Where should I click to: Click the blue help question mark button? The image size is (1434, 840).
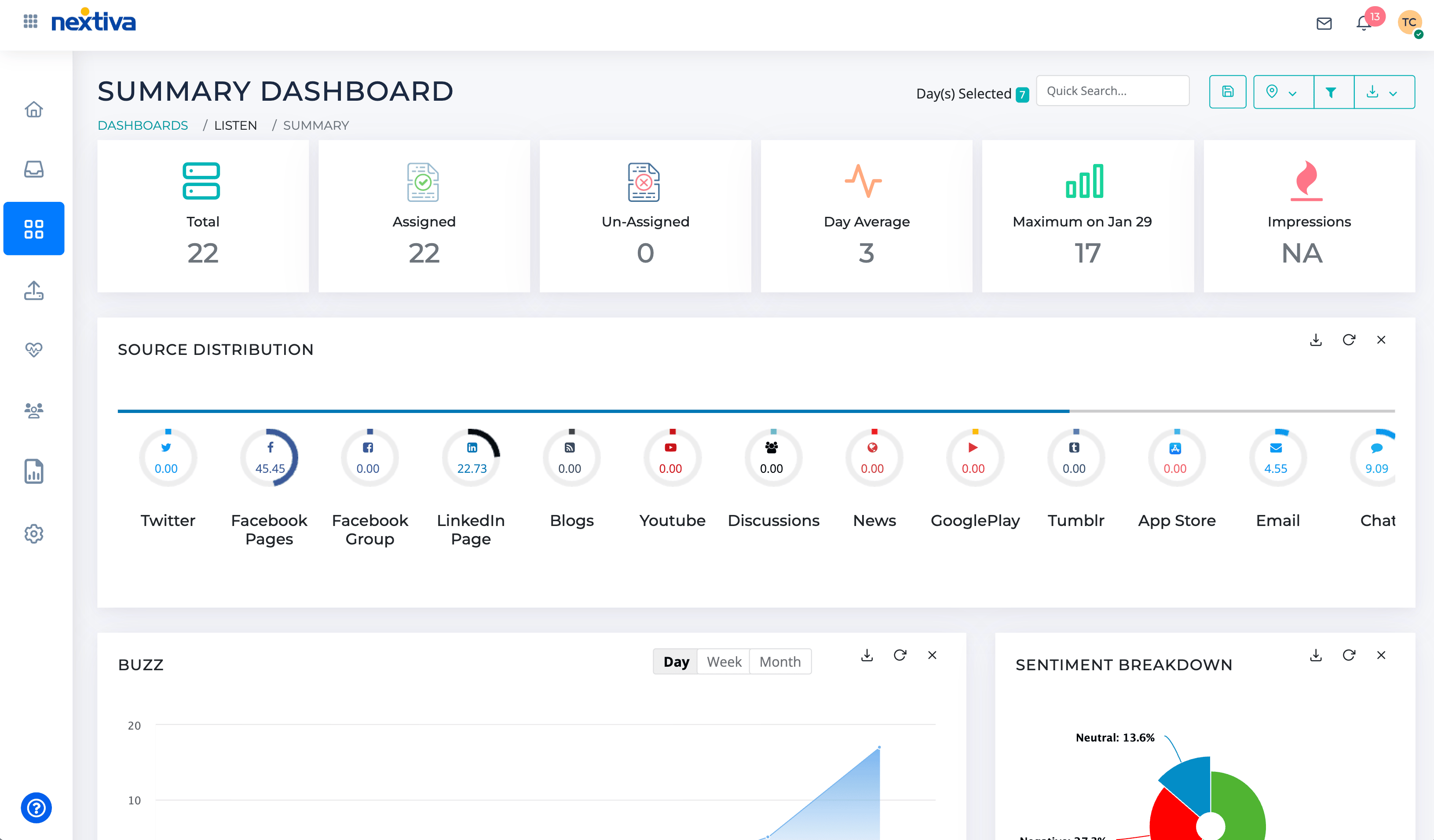(36, 807)
